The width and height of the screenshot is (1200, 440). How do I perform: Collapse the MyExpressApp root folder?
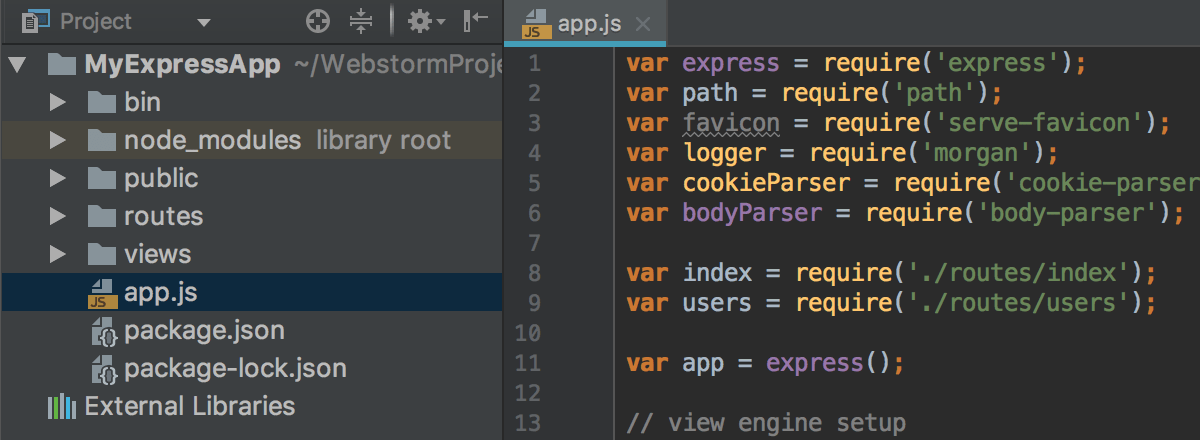[x=19, y=66]
